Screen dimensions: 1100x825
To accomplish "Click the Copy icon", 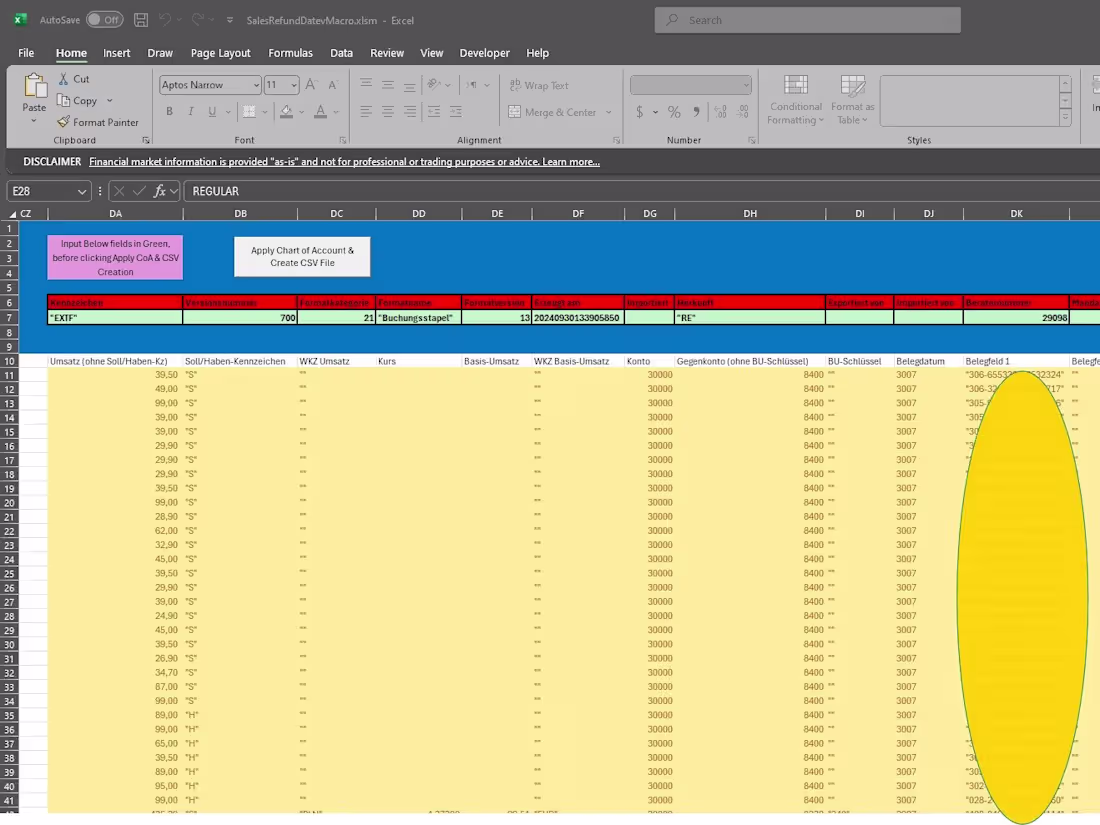I will (x=63, y=100).
